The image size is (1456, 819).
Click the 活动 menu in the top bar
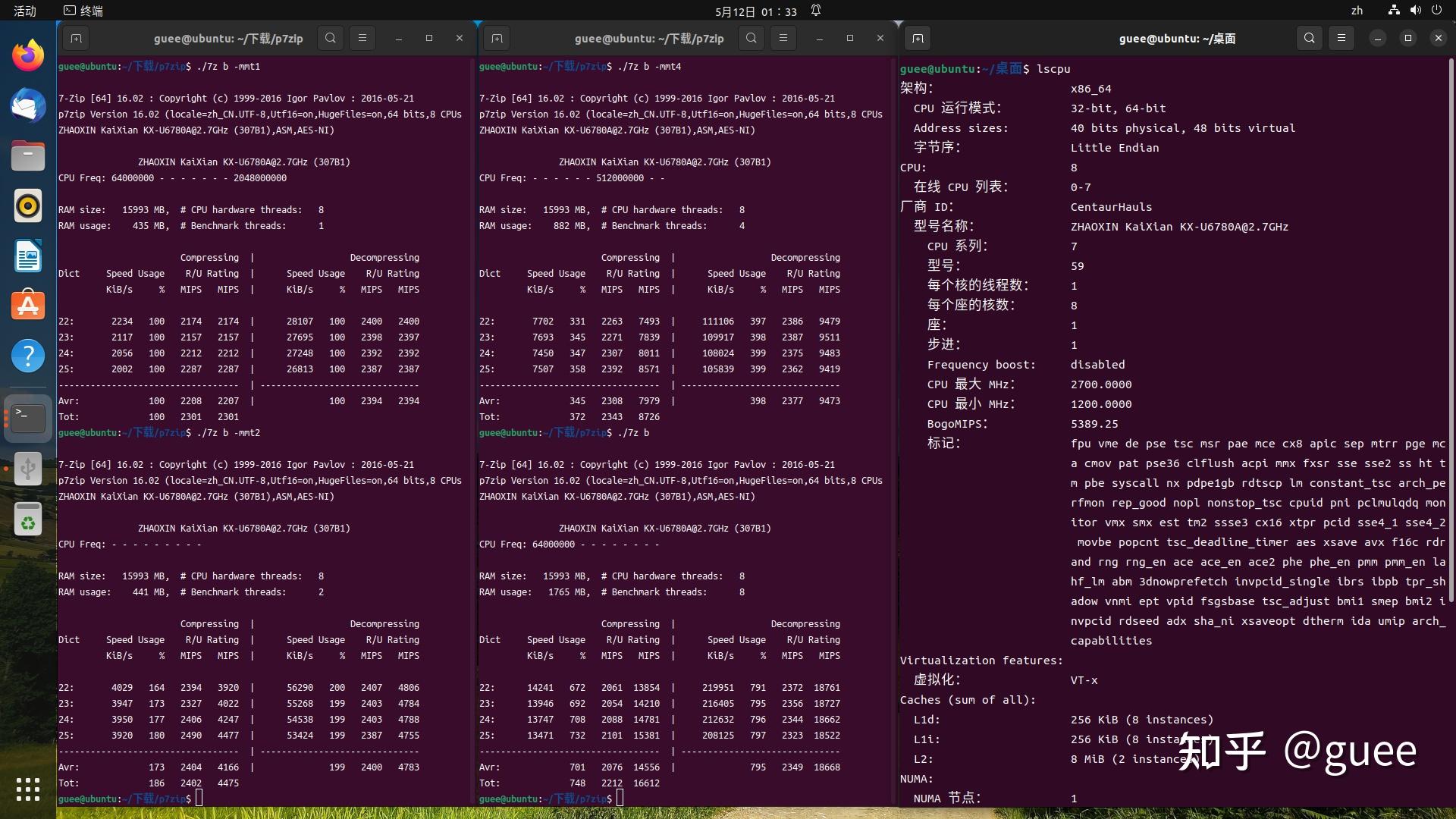25,11
